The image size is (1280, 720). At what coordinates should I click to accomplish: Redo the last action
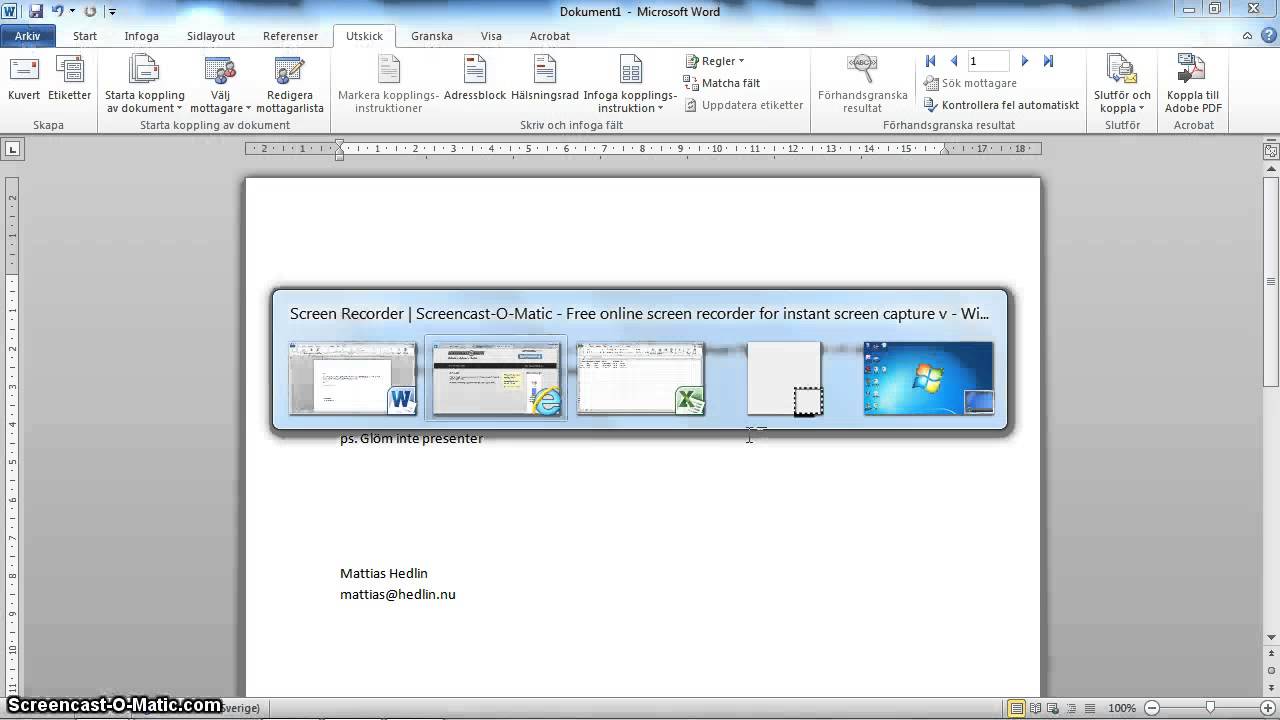coord(91,11)
